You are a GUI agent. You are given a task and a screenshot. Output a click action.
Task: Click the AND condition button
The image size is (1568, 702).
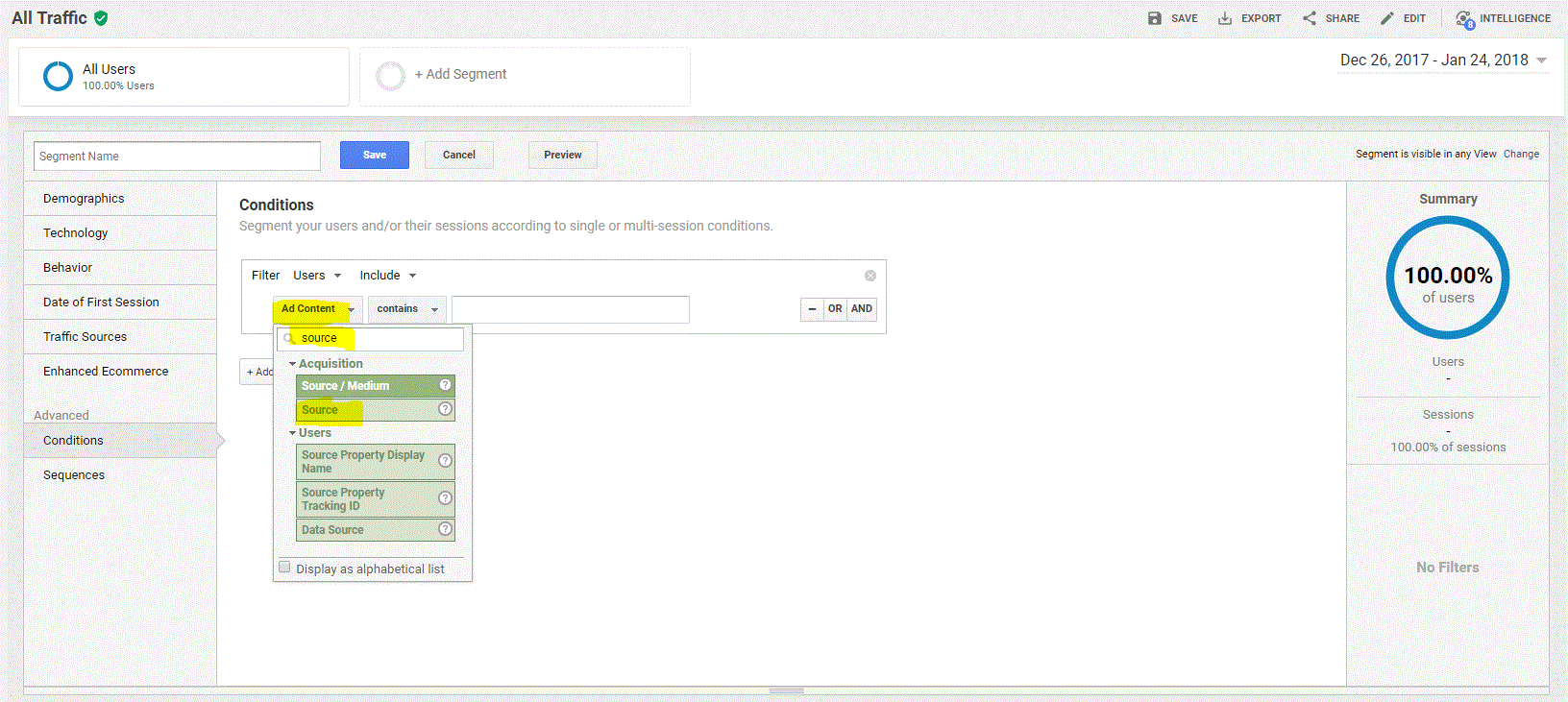point(862,309)
